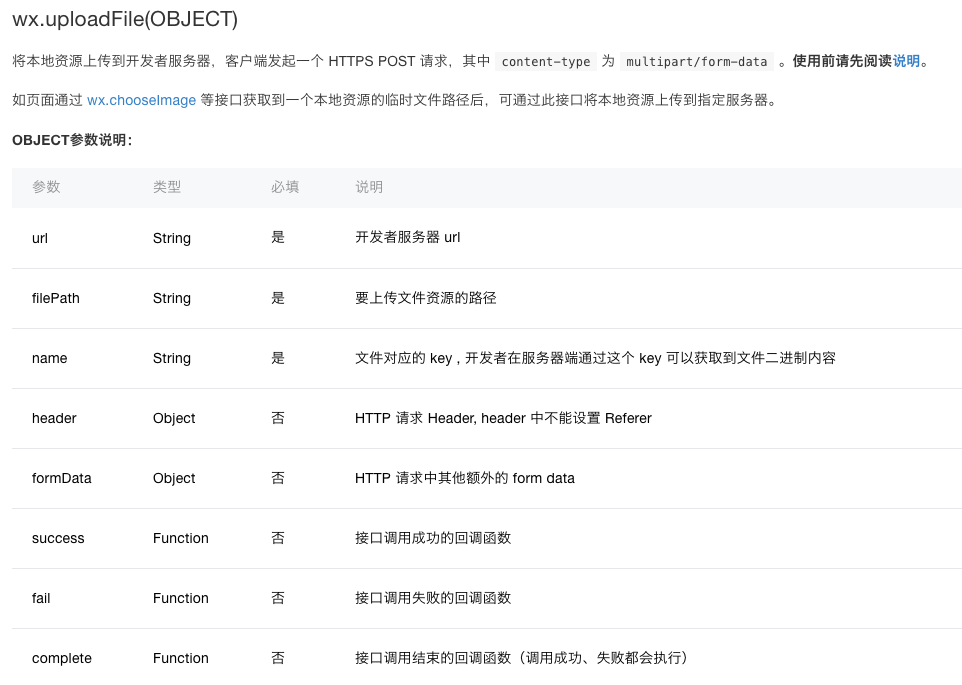Viewport: 962px width, 685px height.
Task: Click the 类型 column header
Action: [x=167, y=187]
